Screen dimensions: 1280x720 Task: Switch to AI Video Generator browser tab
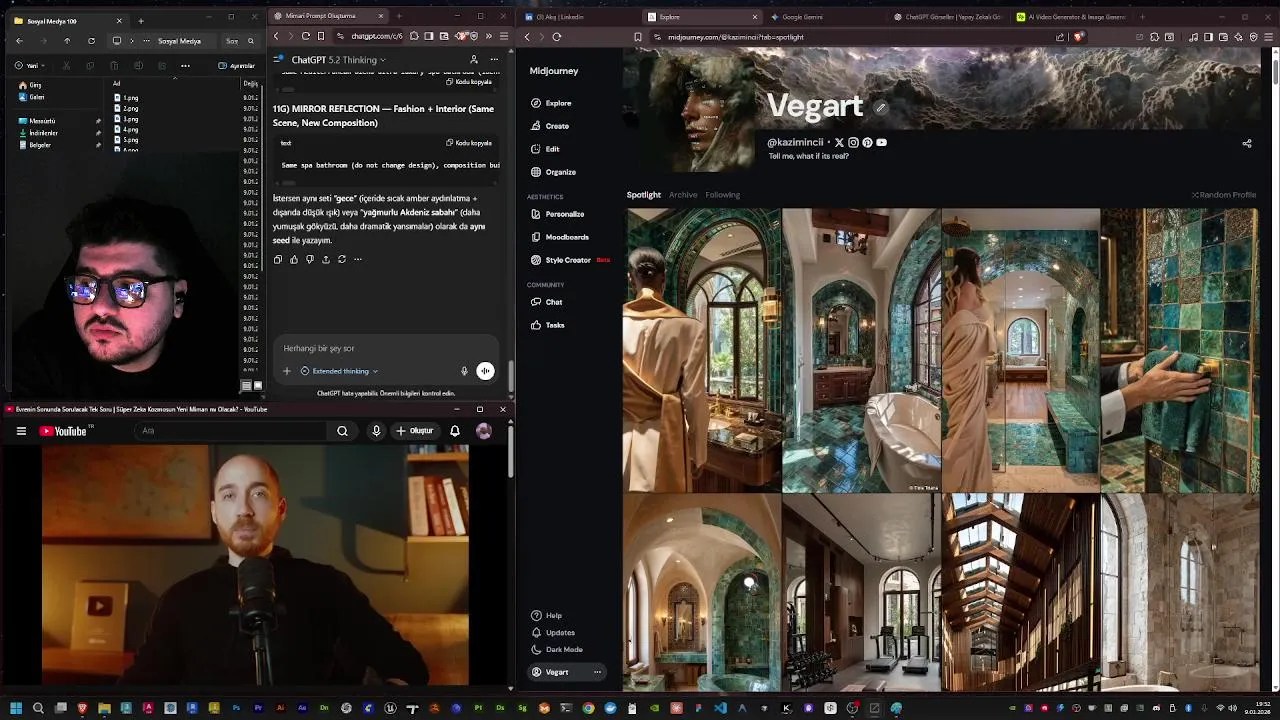click(1070, 17)
